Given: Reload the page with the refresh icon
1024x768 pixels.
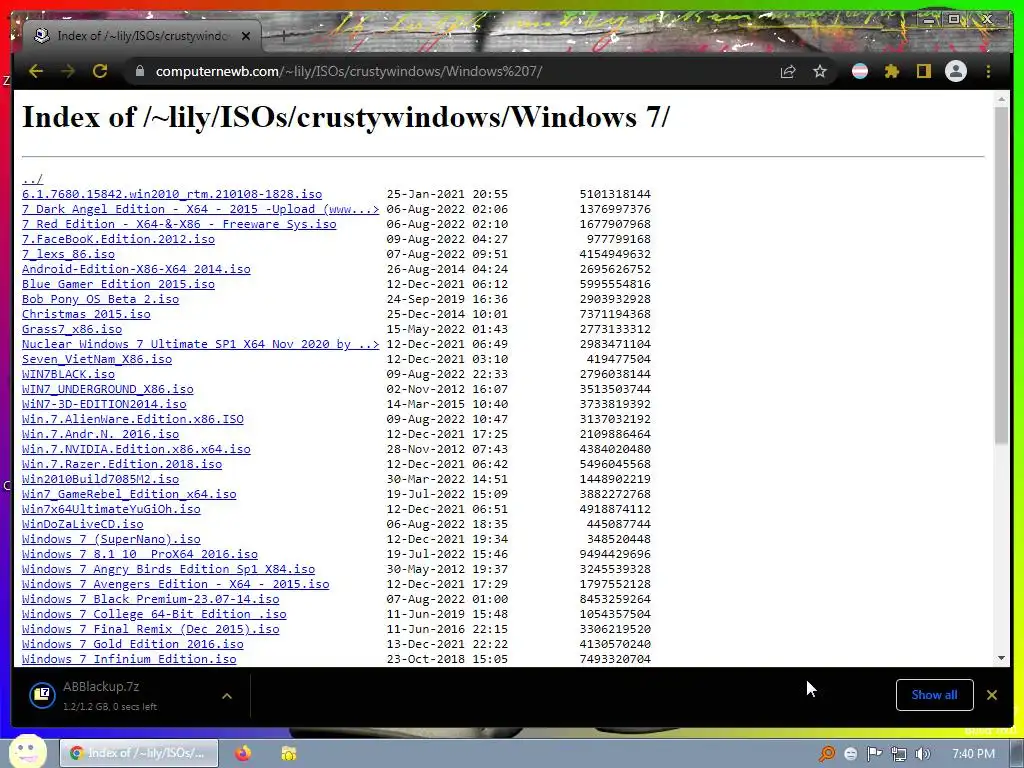Looking at the screenshot, I should (x=100, y=71).
